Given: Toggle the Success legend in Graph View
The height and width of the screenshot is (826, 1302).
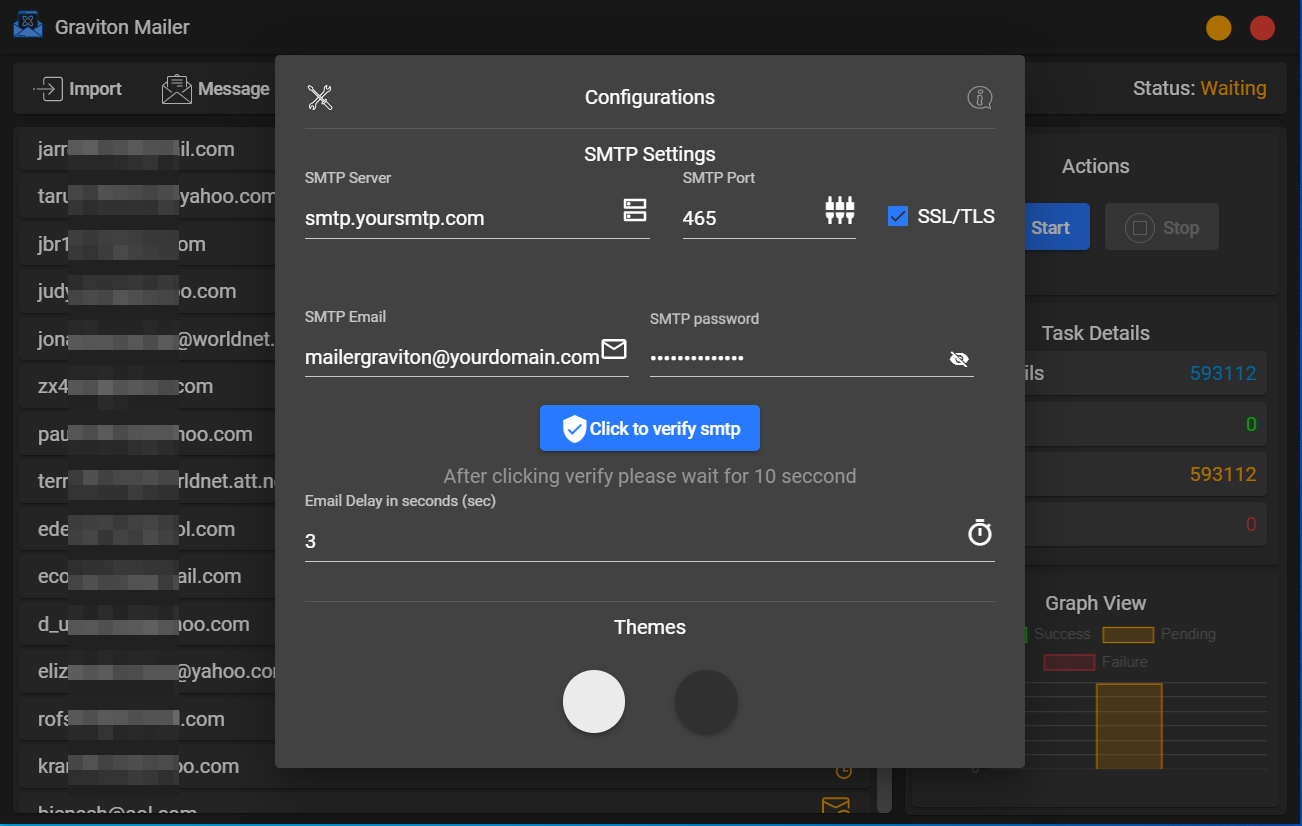Looking at the screenshot, I should tap(1057, 634).
